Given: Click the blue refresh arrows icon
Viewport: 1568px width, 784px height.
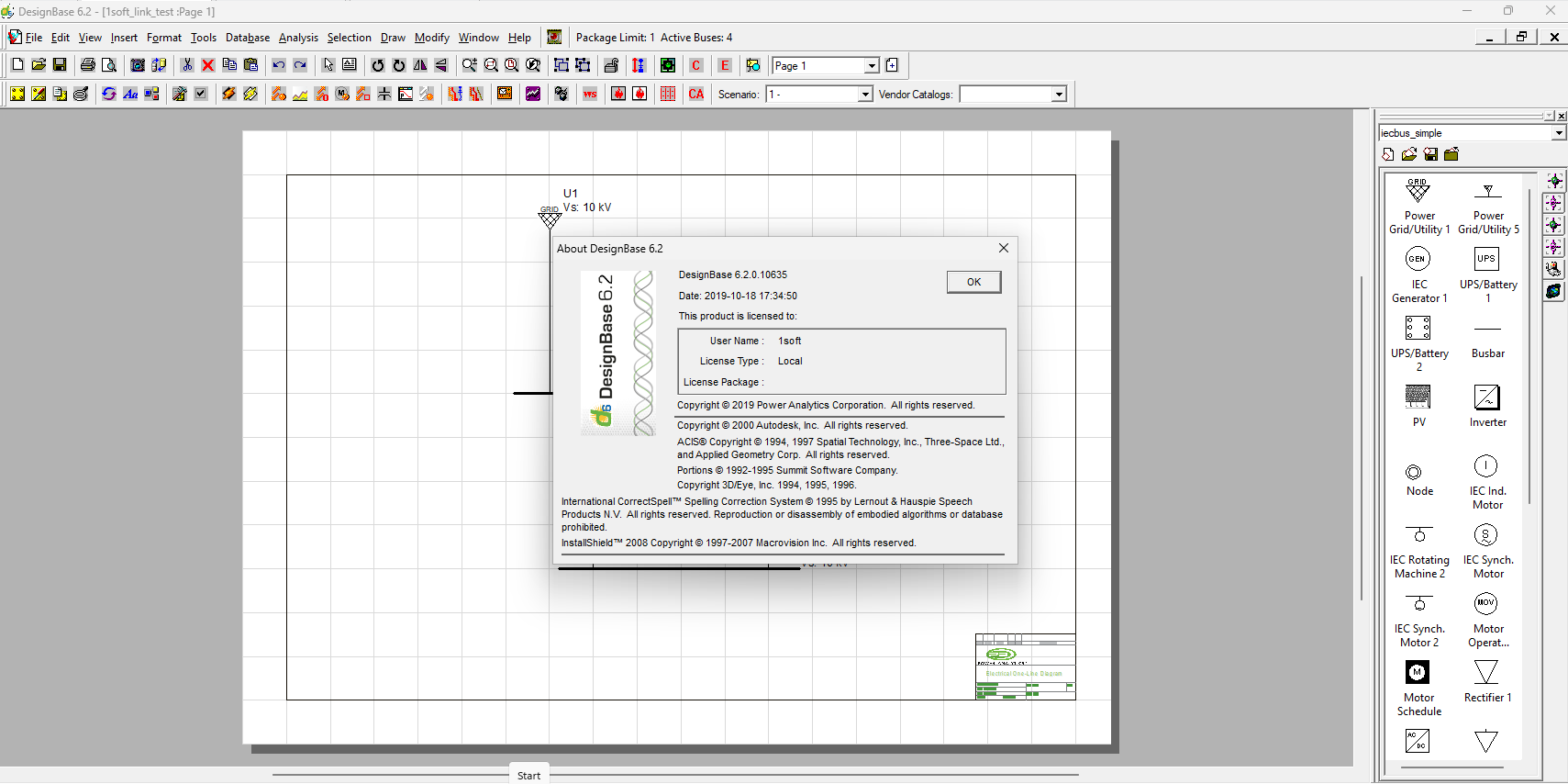Looking at the screenshot, I should coord(109,94).
